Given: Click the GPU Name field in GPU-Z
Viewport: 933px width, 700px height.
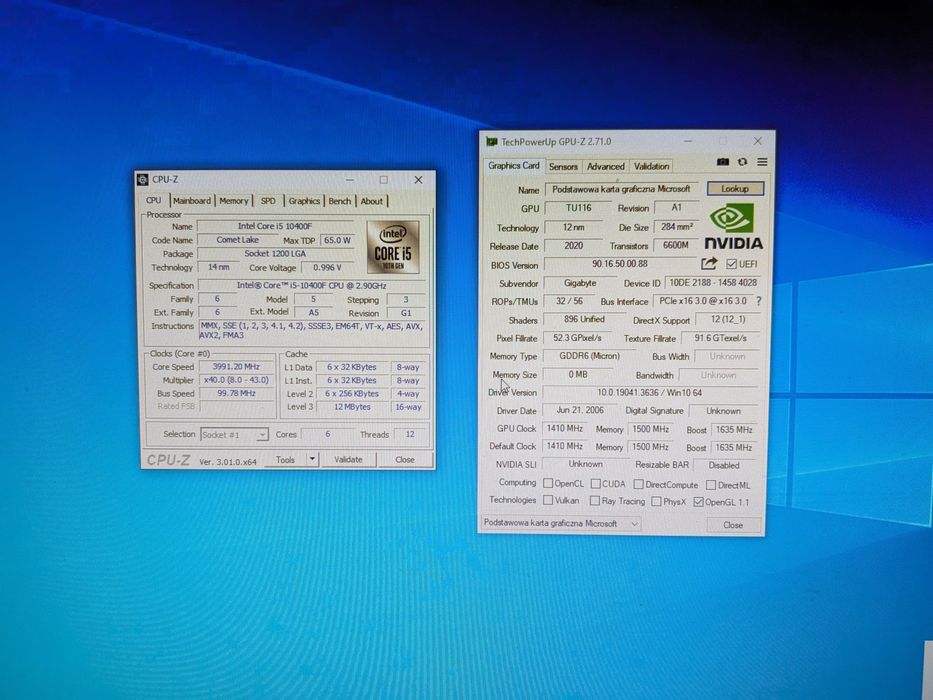Looking at the screenshot, I should point(621,189).
